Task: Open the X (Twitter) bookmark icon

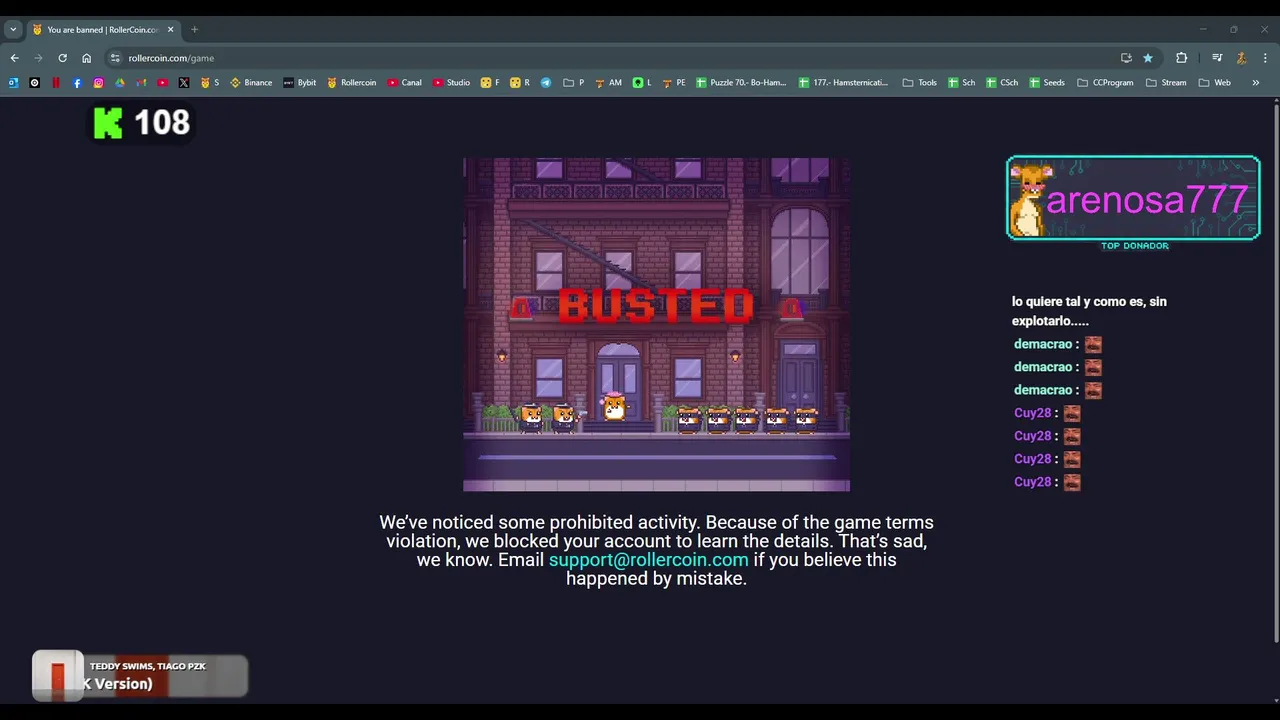Action: point(183,83)
